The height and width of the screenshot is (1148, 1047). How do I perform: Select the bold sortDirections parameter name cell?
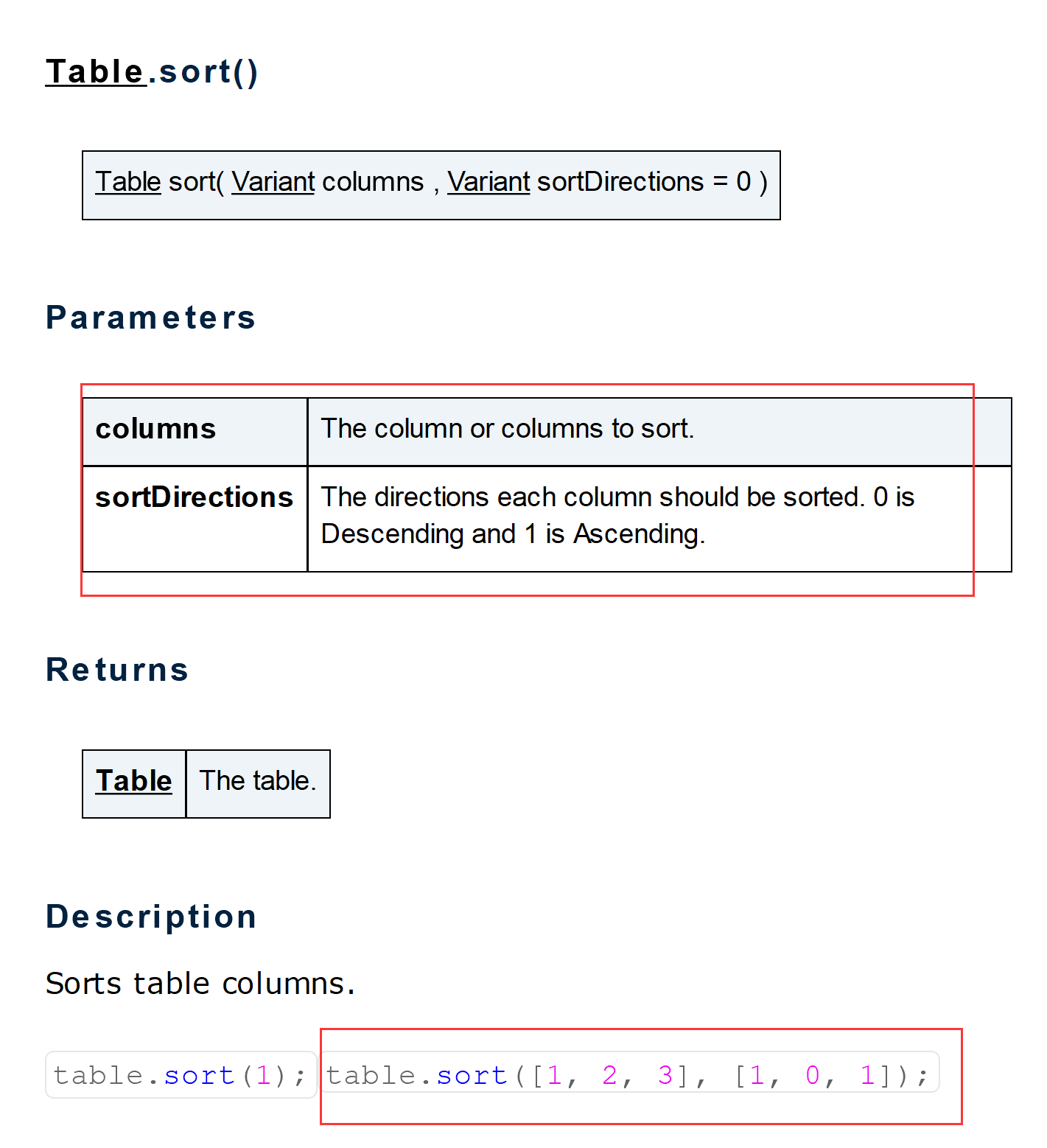click(194, 497)
